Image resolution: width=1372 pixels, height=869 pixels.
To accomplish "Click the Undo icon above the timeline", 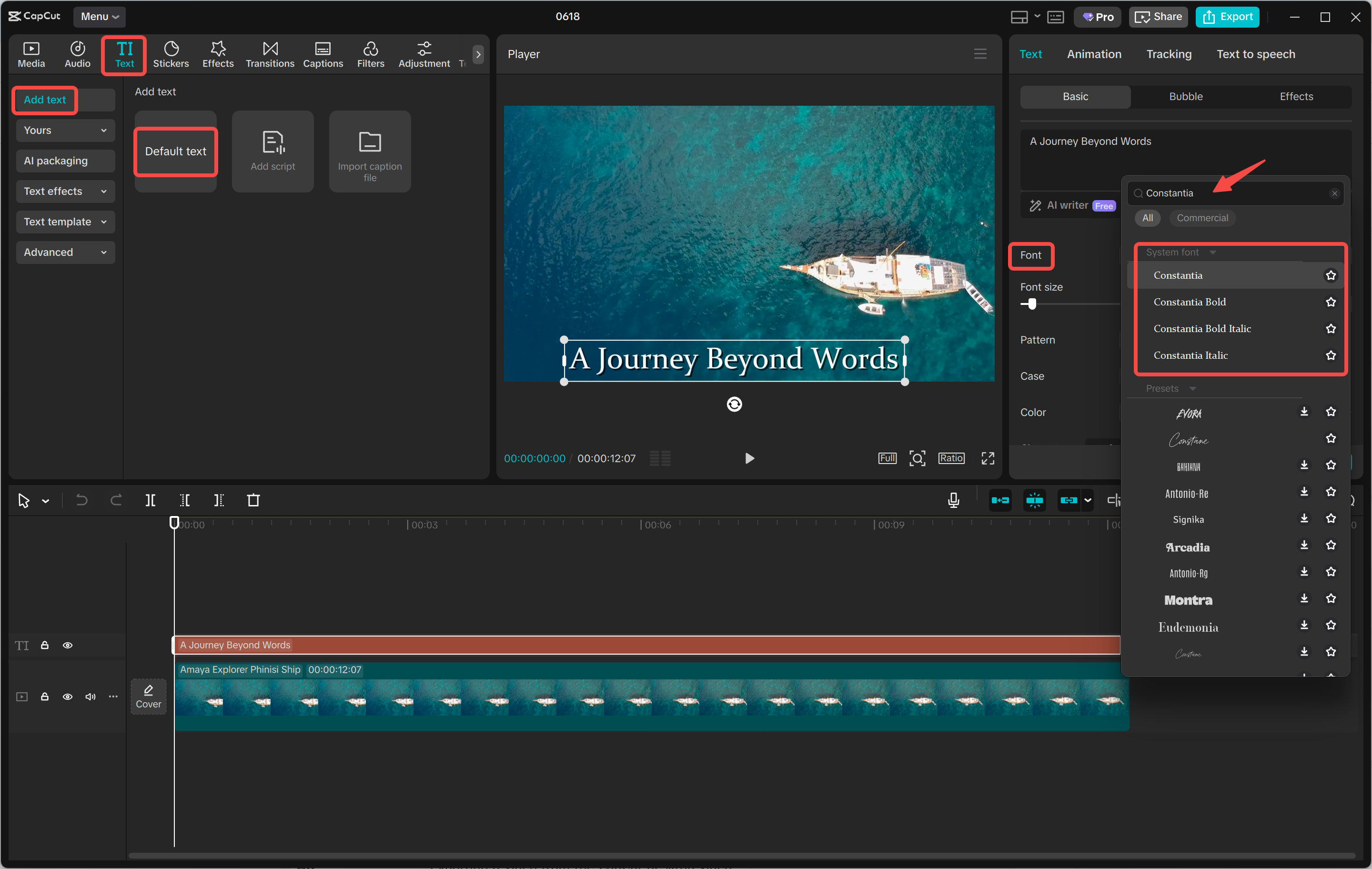I will tap(81, 500).
